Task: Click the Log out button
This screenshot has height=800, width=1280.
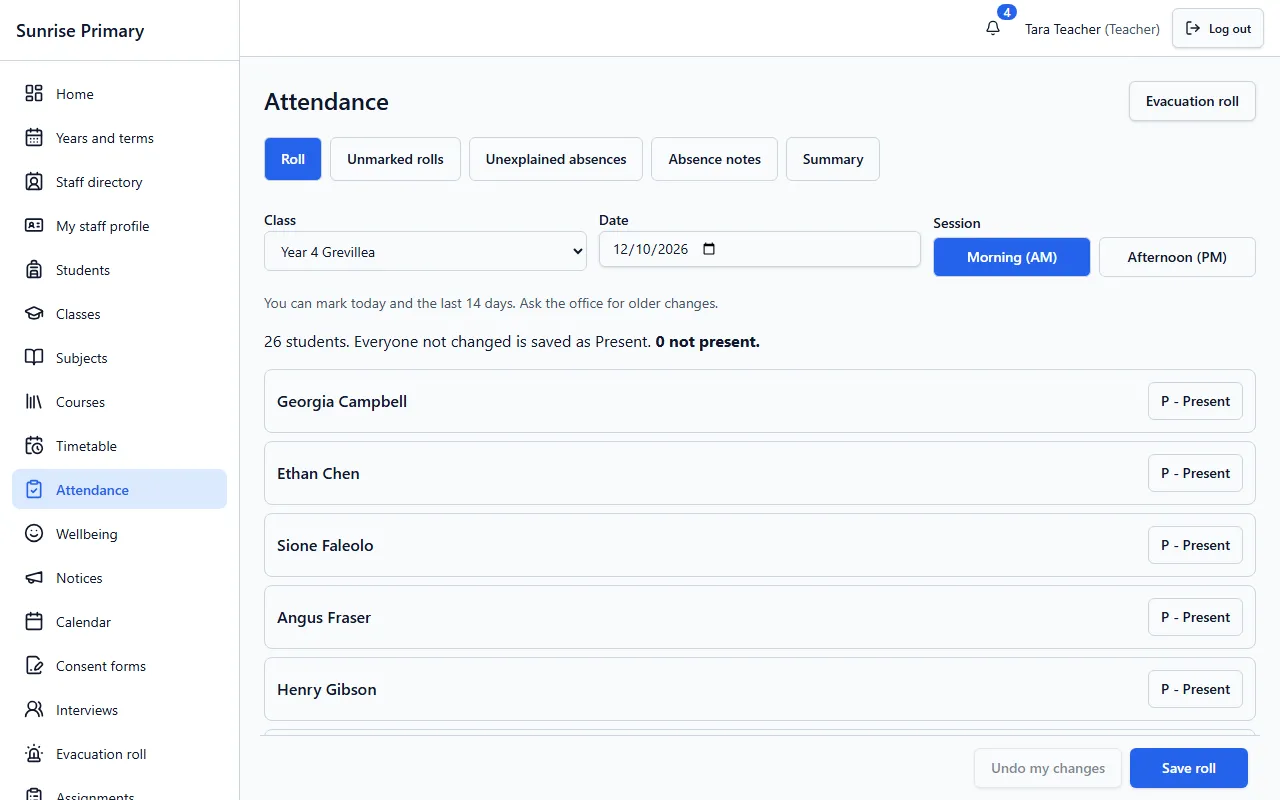Action: 1218,29
